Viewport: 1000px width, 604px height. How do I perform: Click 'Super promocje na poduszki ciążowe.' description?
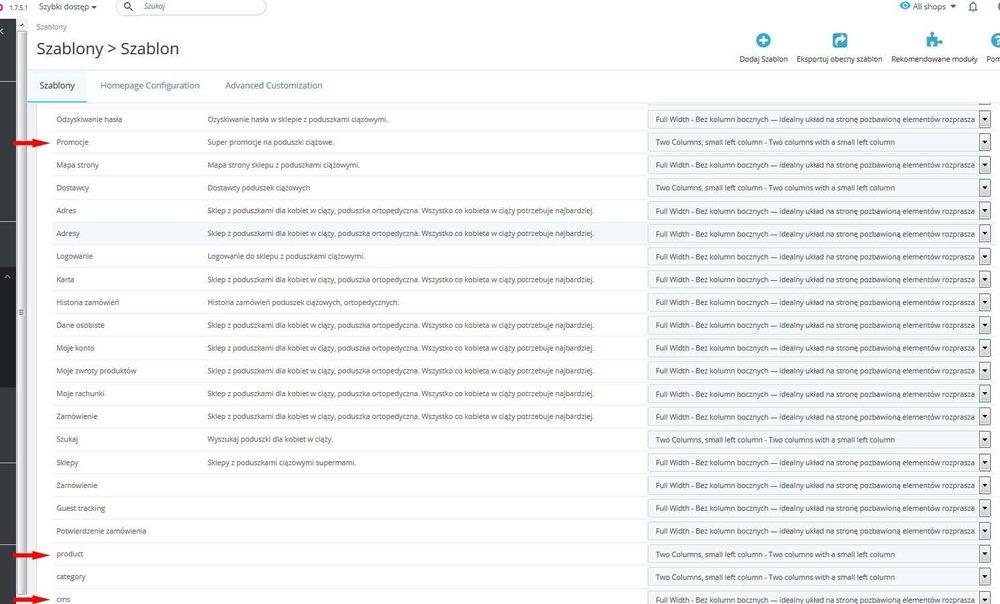(270, 142)
